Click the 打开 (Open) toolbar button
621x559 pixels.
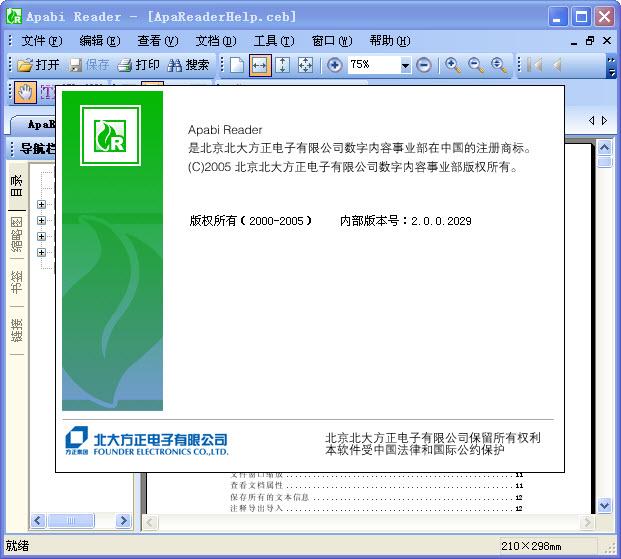click(x=38, y=65)
